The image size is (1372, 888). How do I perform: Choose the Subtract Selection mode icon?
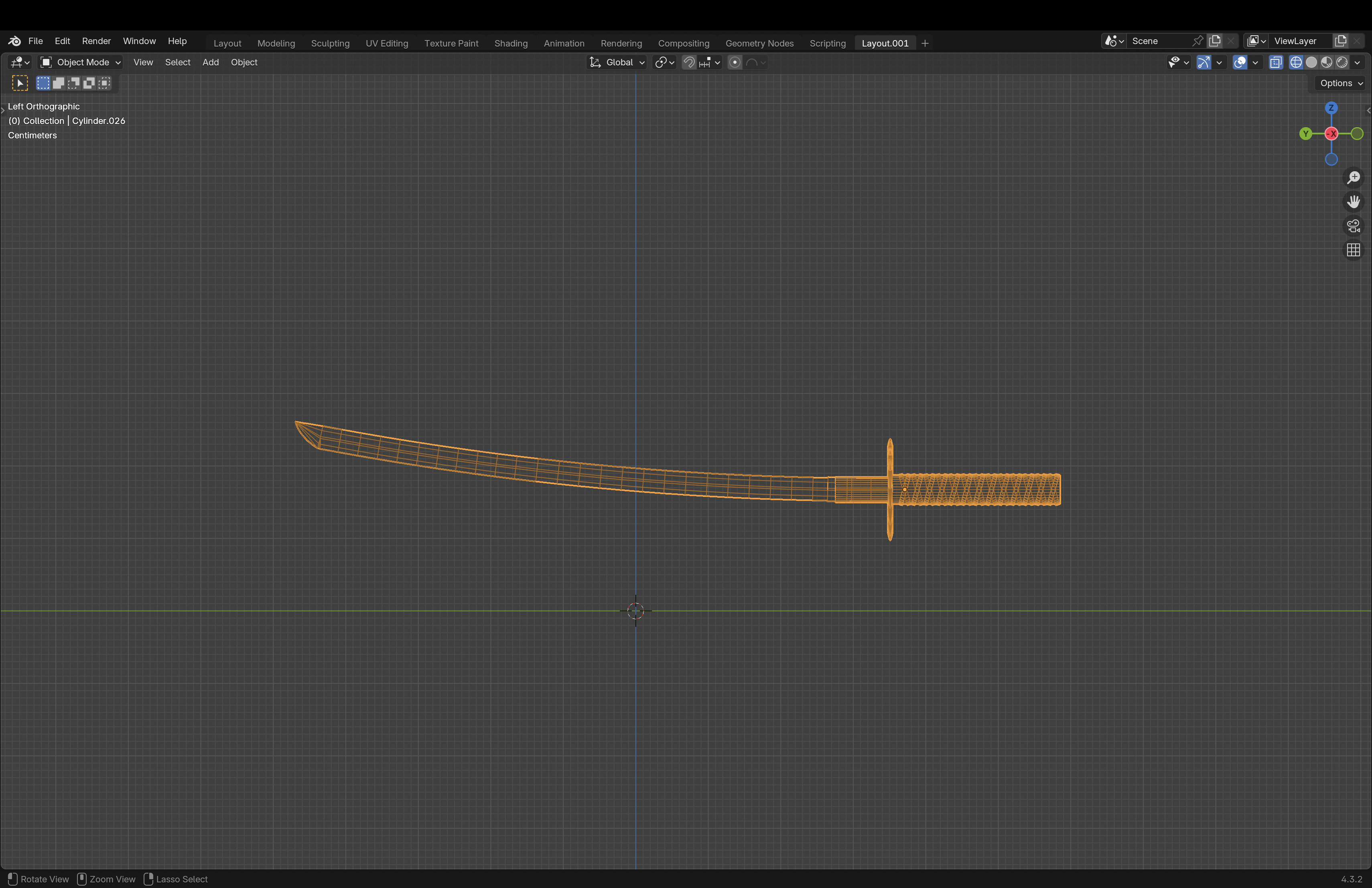(x=74, y=83)
